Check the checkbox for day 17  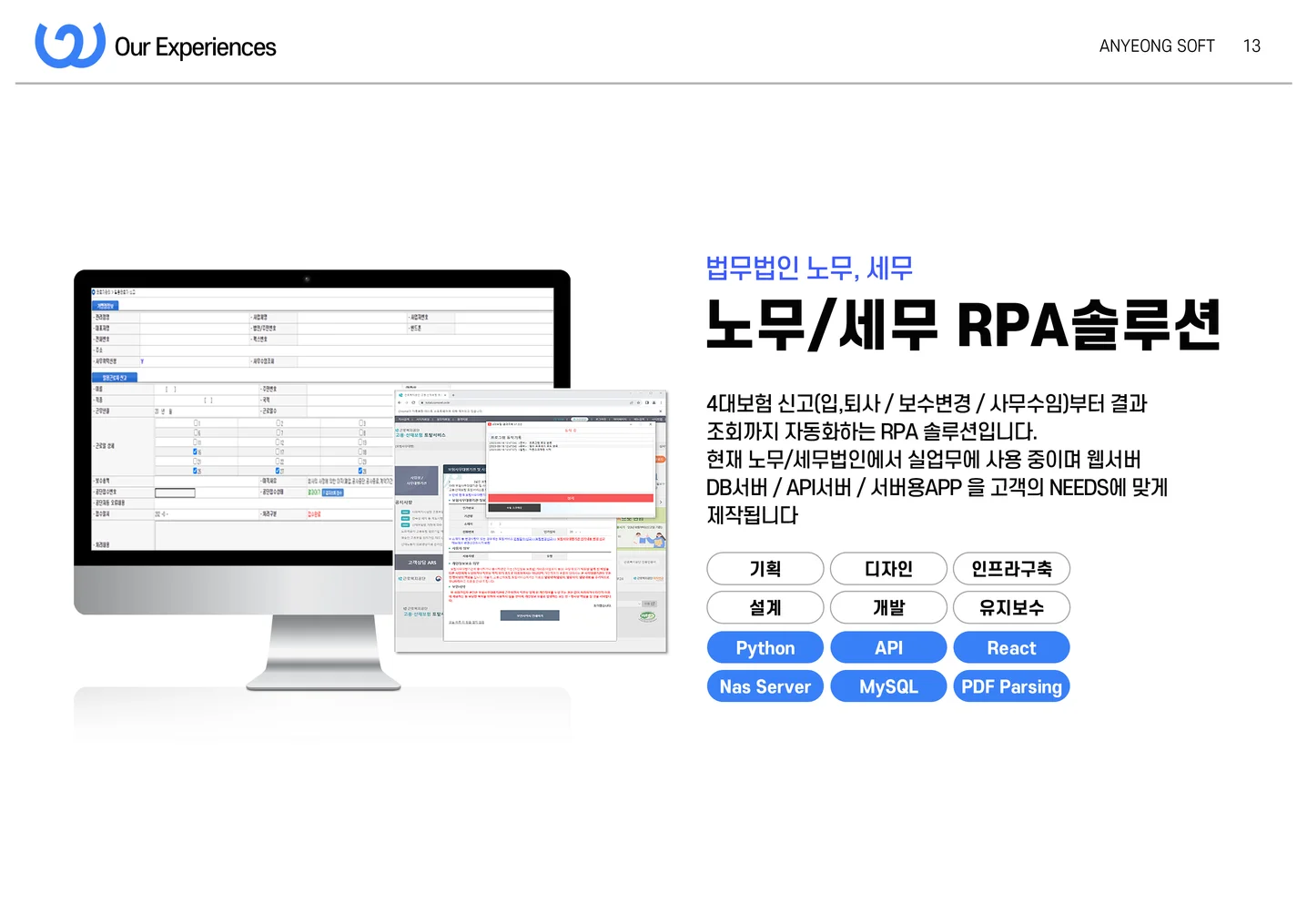pos(279,452)
